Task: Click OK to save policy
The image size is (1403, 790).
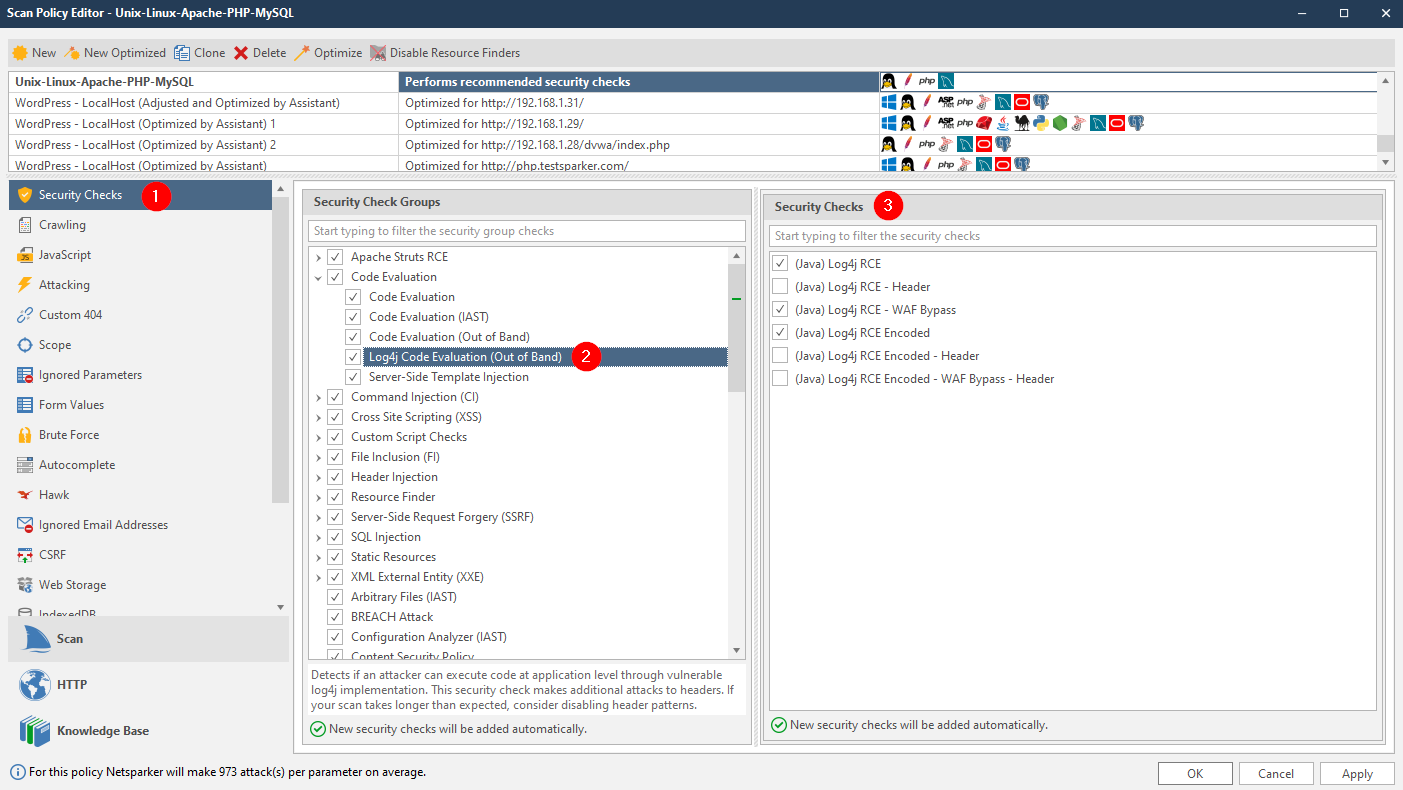Action: point(1195,773)
